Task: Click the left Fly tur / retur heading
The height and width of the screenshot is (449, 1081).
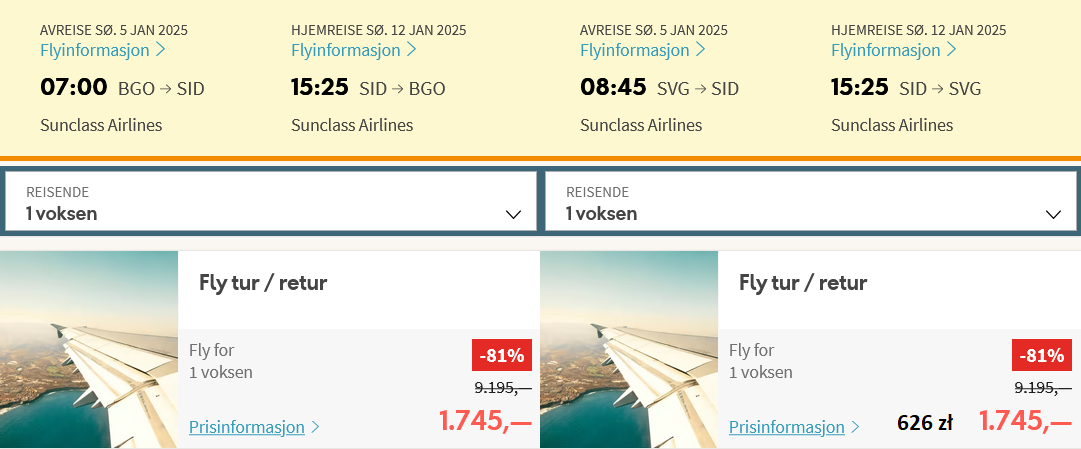Action: tap(263, 283)
